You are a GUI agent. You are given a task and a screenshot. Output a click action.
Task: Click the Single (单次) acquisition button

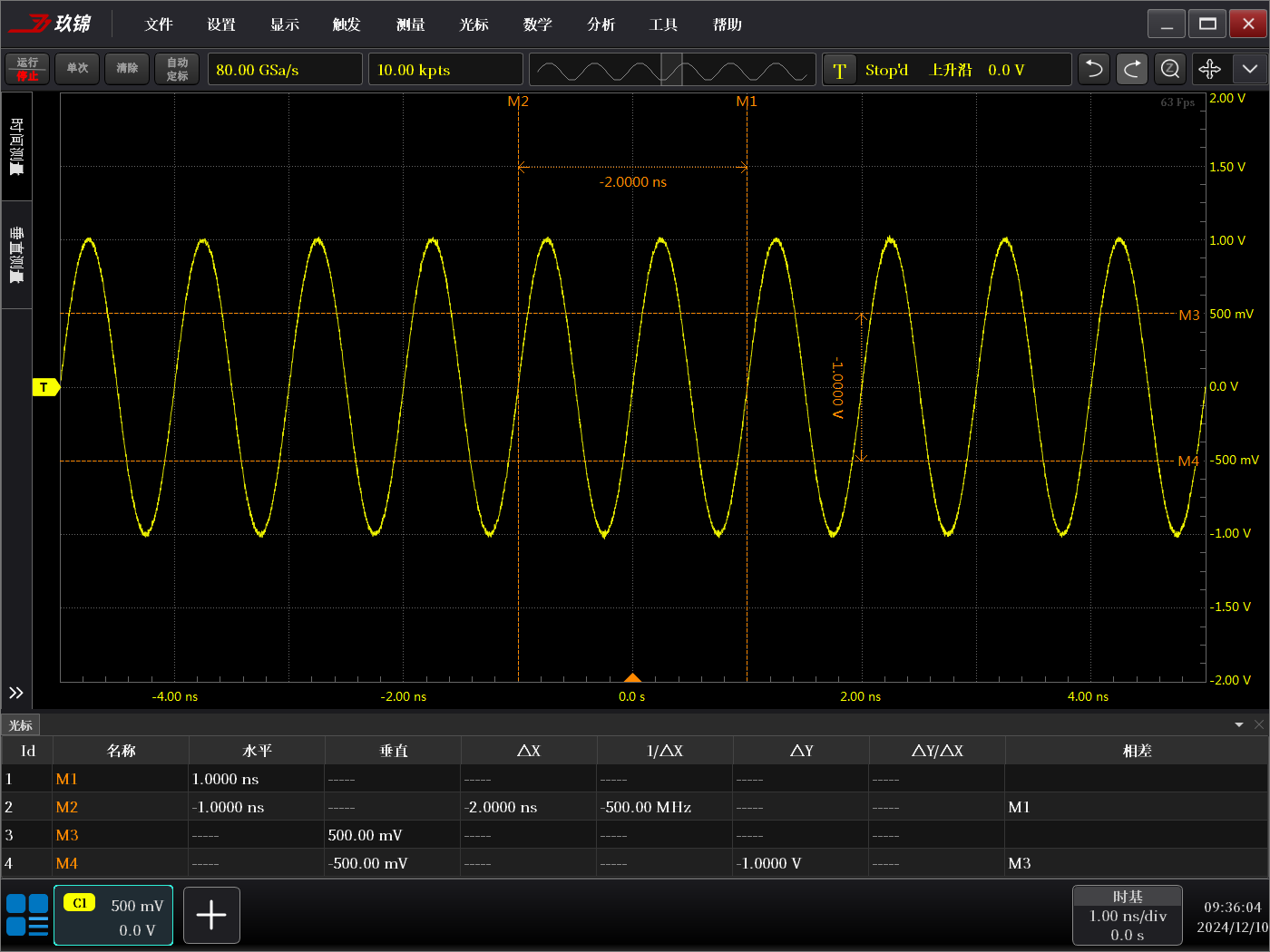tap(77, 69)
